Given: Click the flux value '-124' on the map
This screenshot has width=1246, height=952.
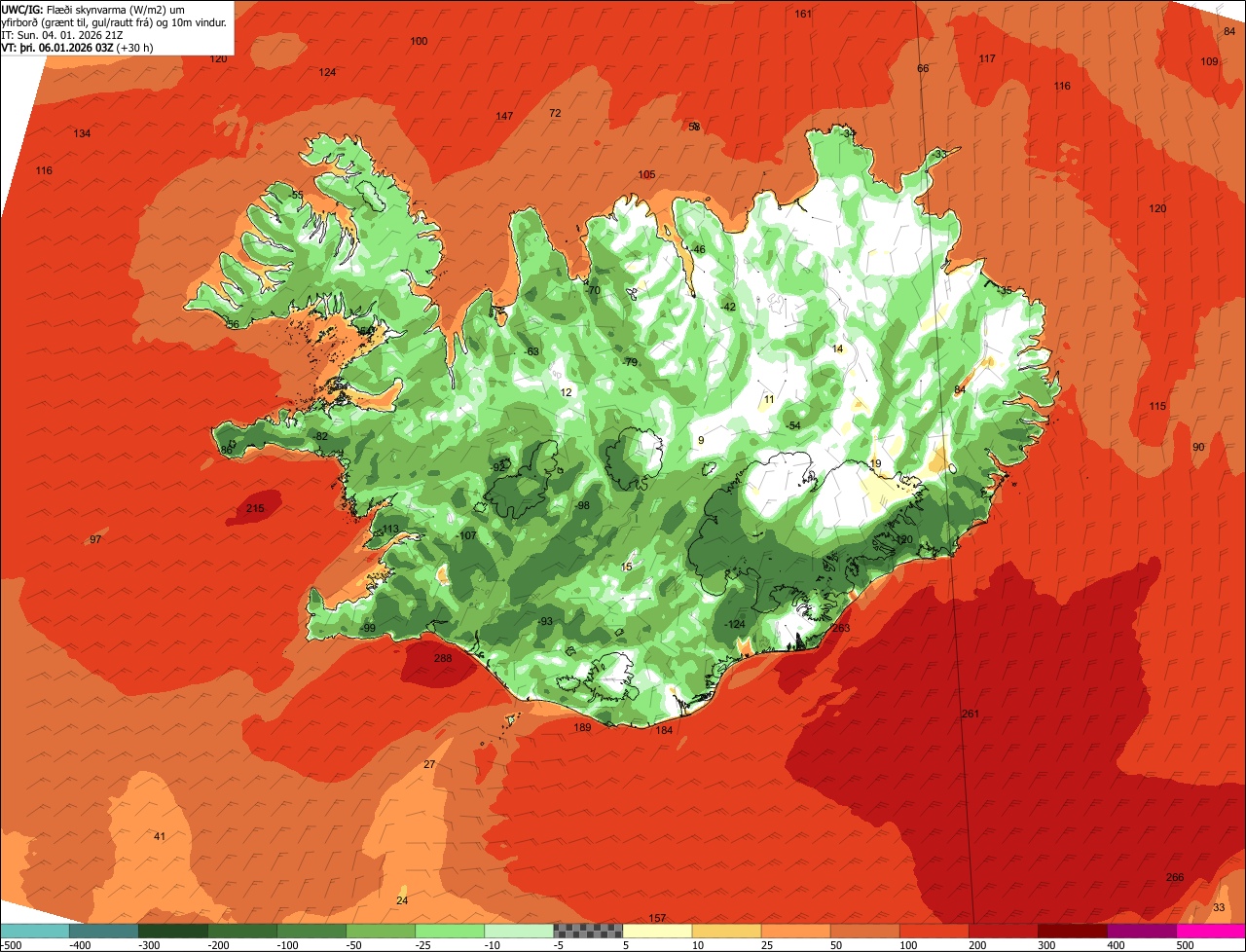Looking at the screenshot, I should (735, 625).
